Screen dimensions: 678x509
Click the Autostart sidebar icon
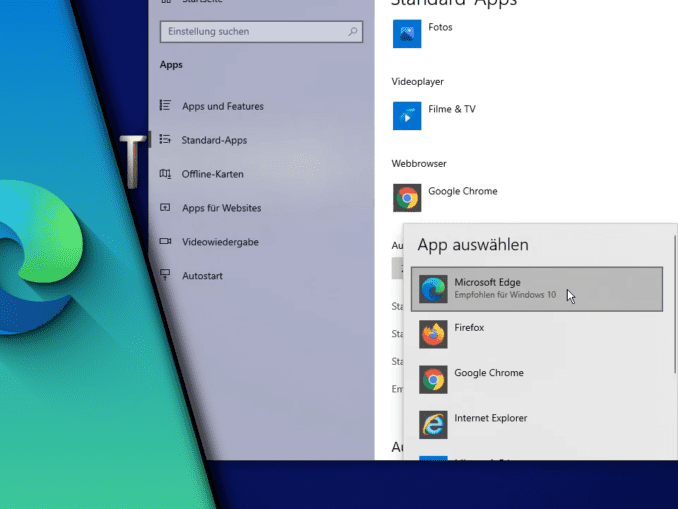click(x=166, y=276)
